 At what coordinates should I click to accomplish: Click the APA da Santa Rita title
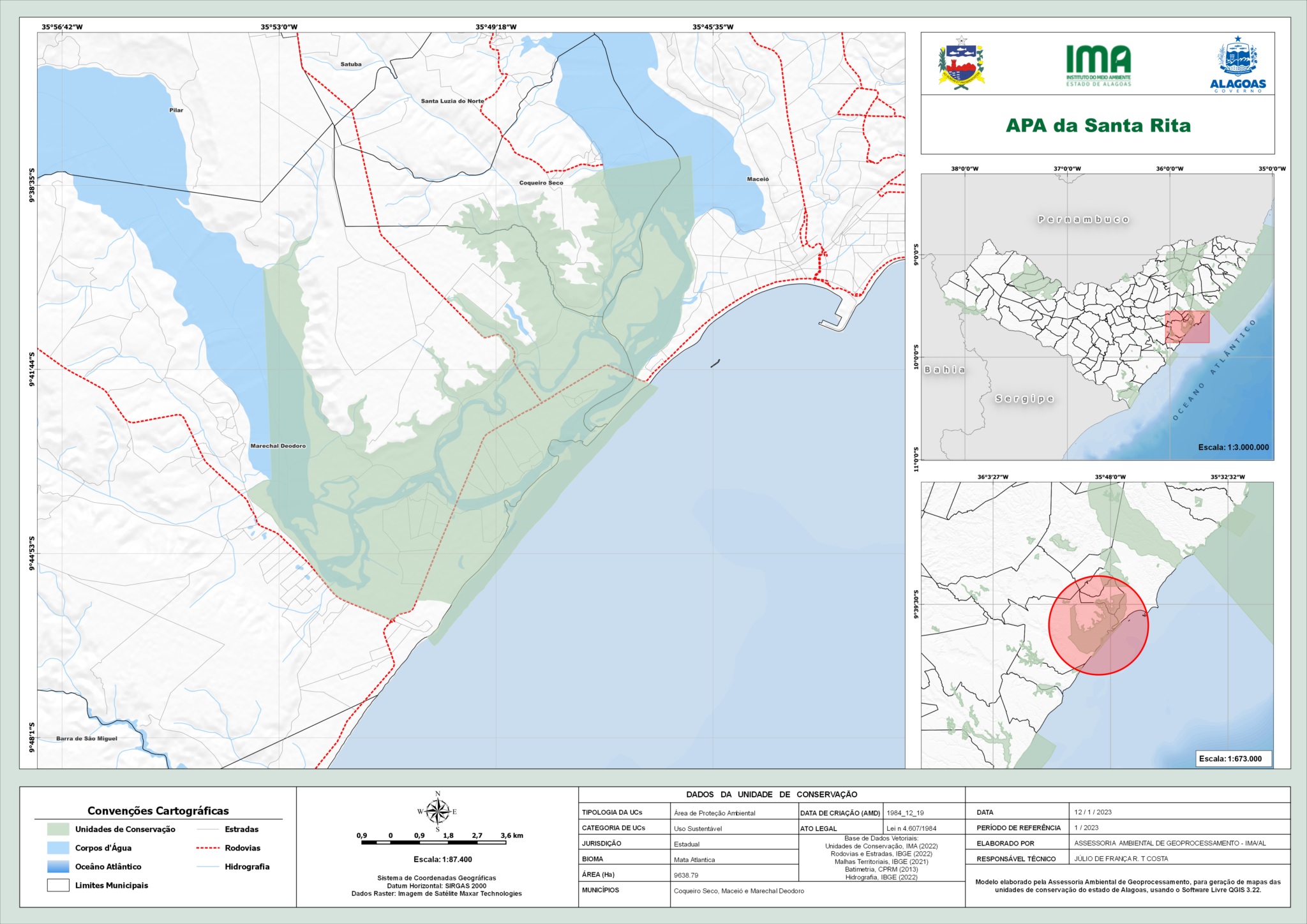[1098, 126]
